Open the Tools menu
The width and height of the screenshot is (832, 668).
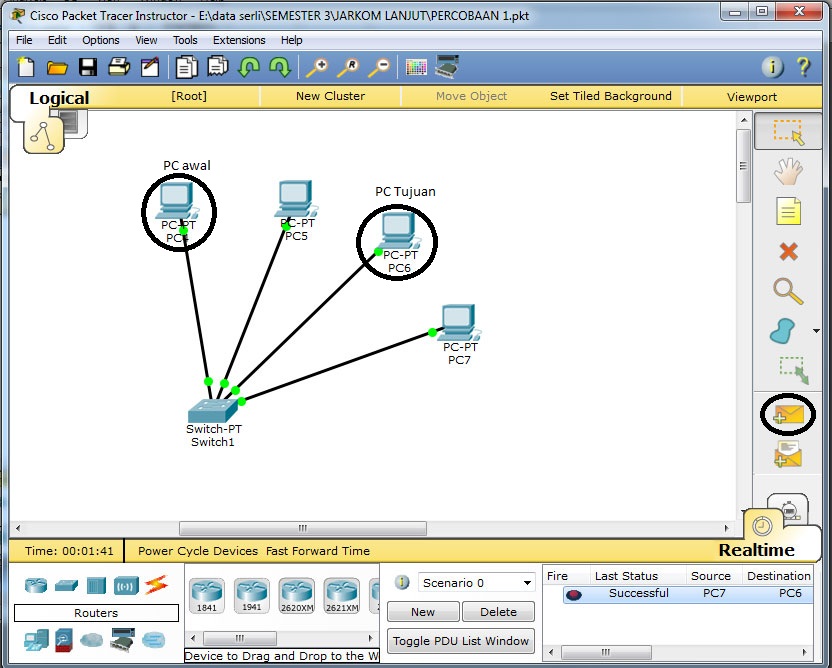[185, 40]
